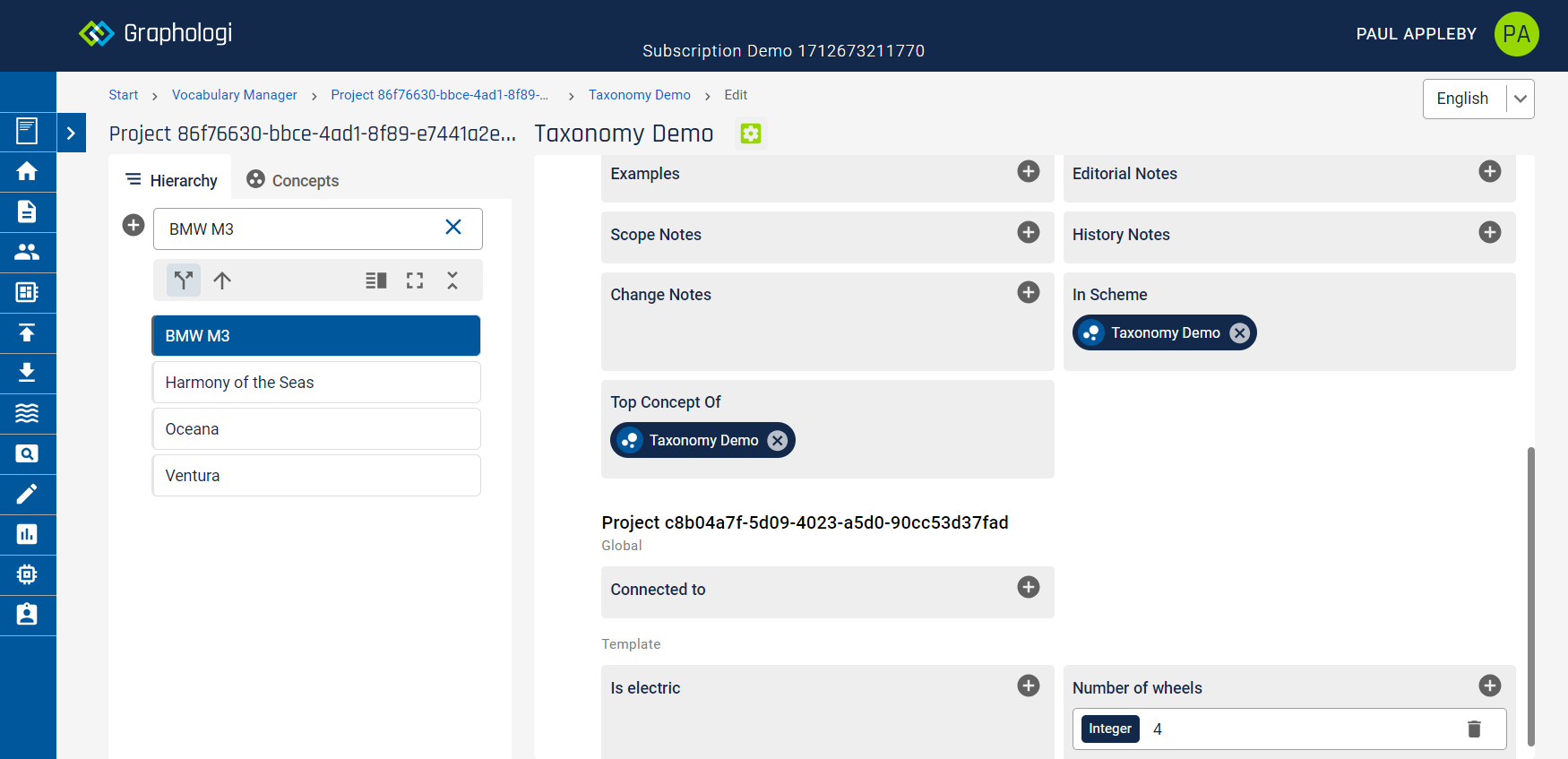1568x759 pixels.
Task: Click the Project c8b04a7f heading text
Action: pyautogui.click(x=805, y=522)
